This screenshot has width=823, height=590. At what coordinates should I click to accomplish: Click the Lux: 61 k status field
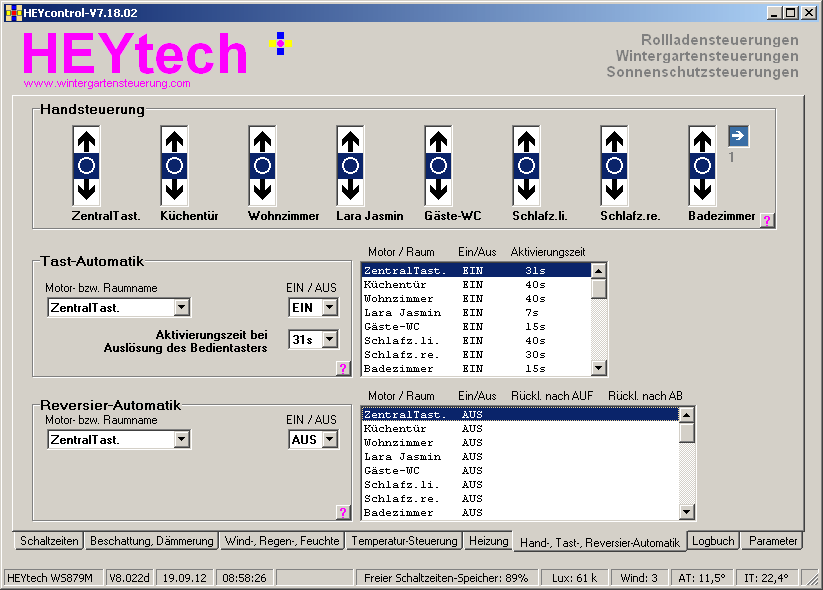click(574, 578)
